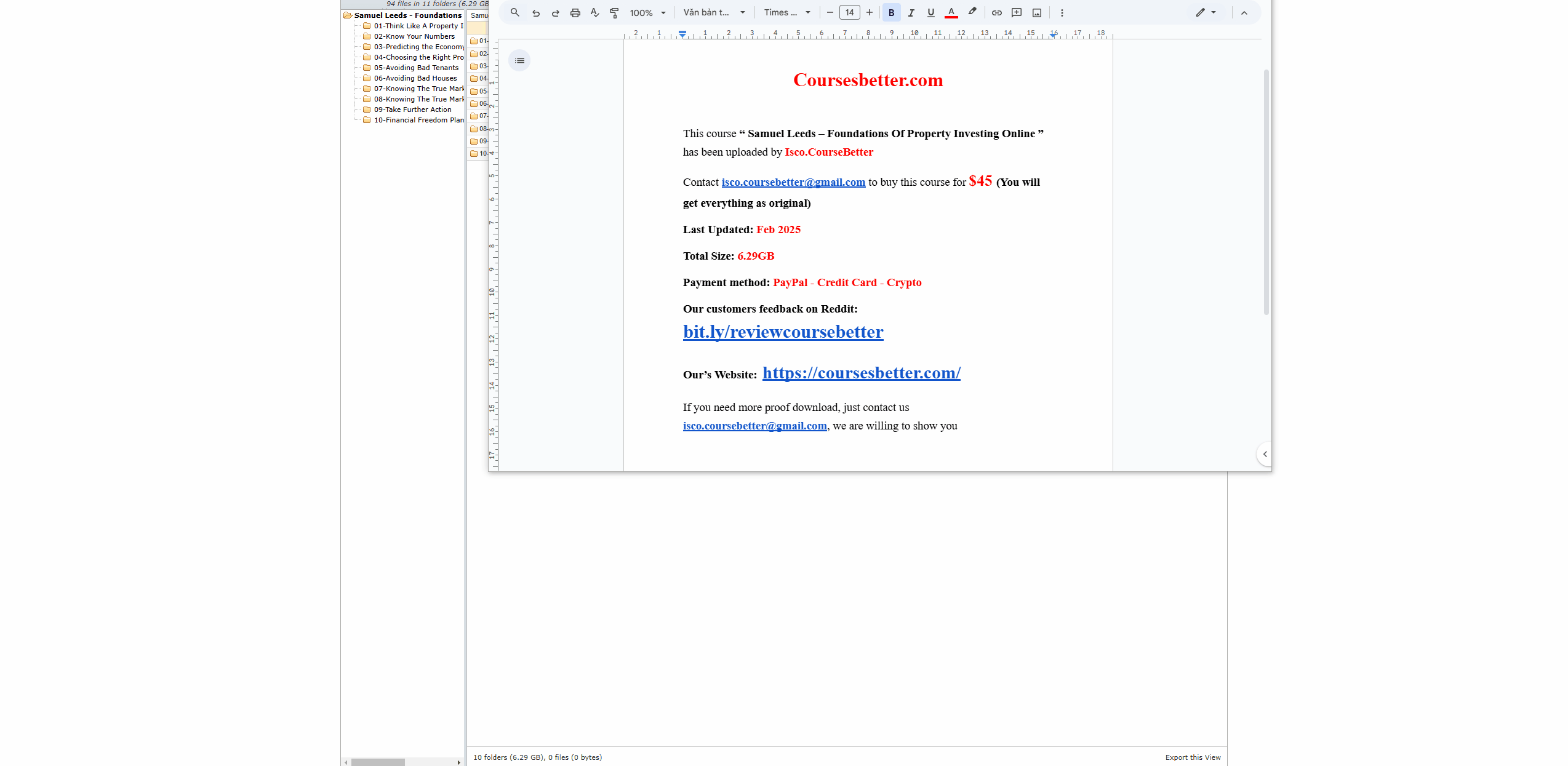Click the print icon
This screenshot has width=1568, height=766.
575,12
